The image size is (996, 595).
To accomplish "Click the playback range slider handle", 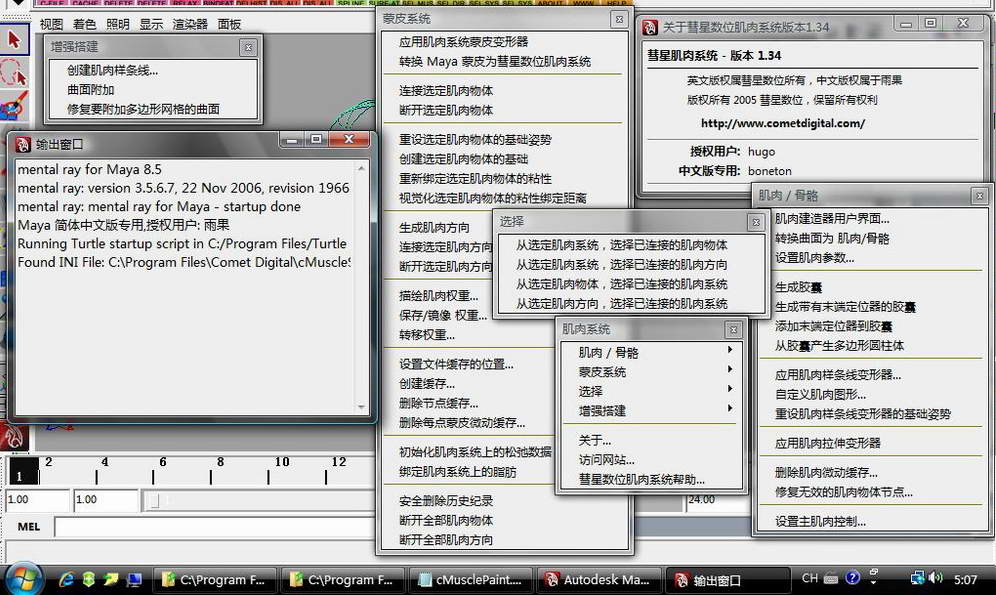I will 154,501.
